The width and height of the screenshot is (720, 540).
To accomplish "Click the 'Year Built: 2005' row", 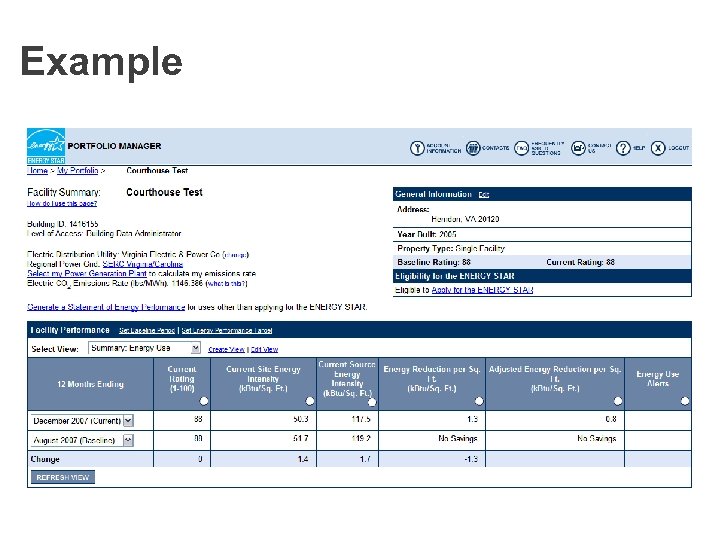I will tap(542, 234).
